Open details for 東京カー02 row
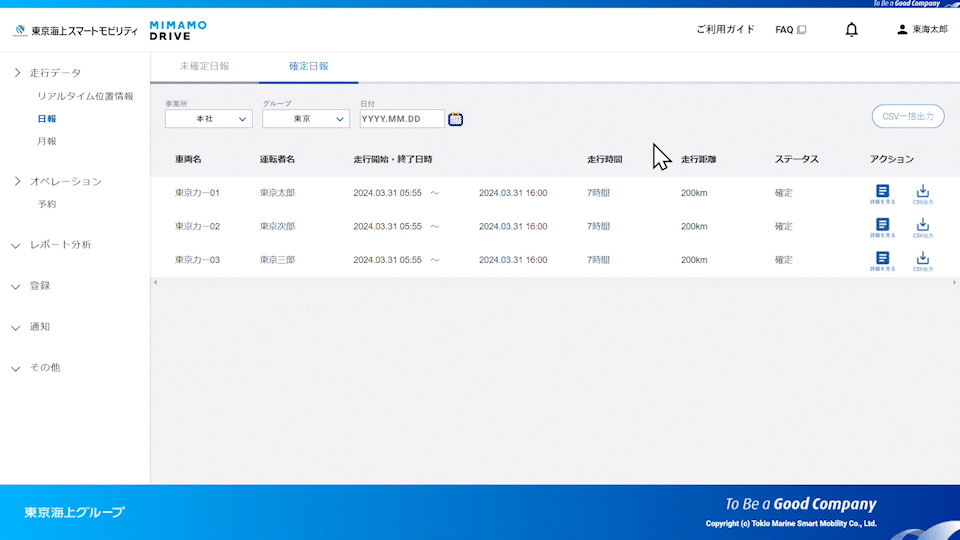Screen dimensions: 960x540 [882, 228]
